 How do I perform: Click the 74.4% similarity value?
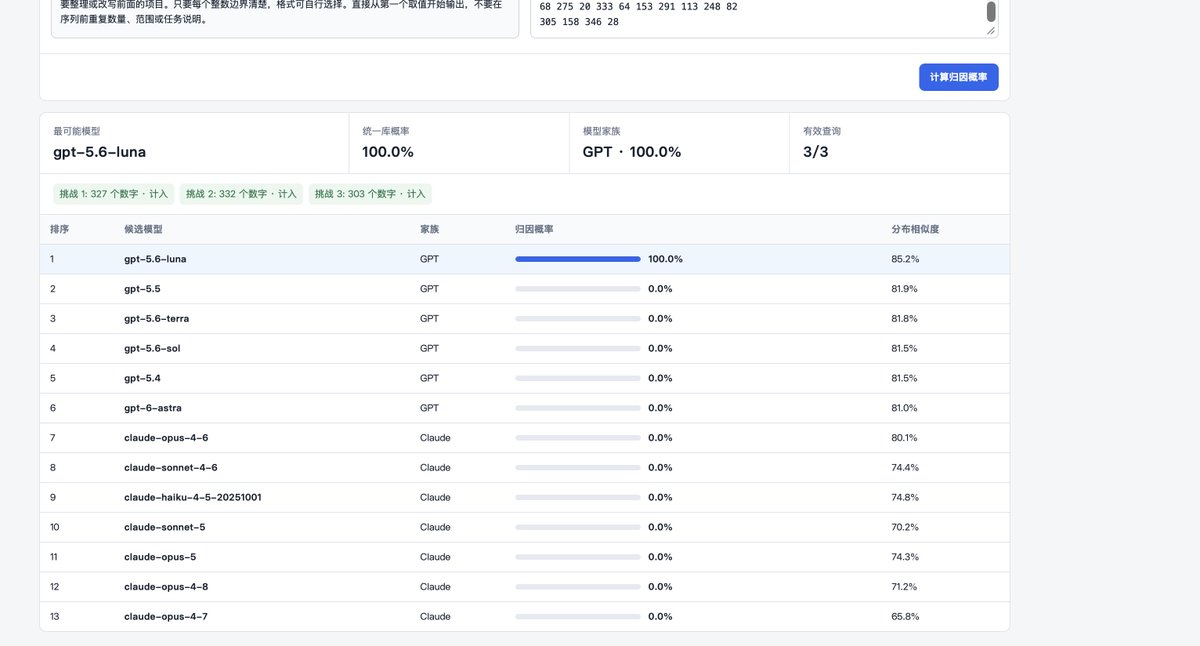(x=905, y=467)
